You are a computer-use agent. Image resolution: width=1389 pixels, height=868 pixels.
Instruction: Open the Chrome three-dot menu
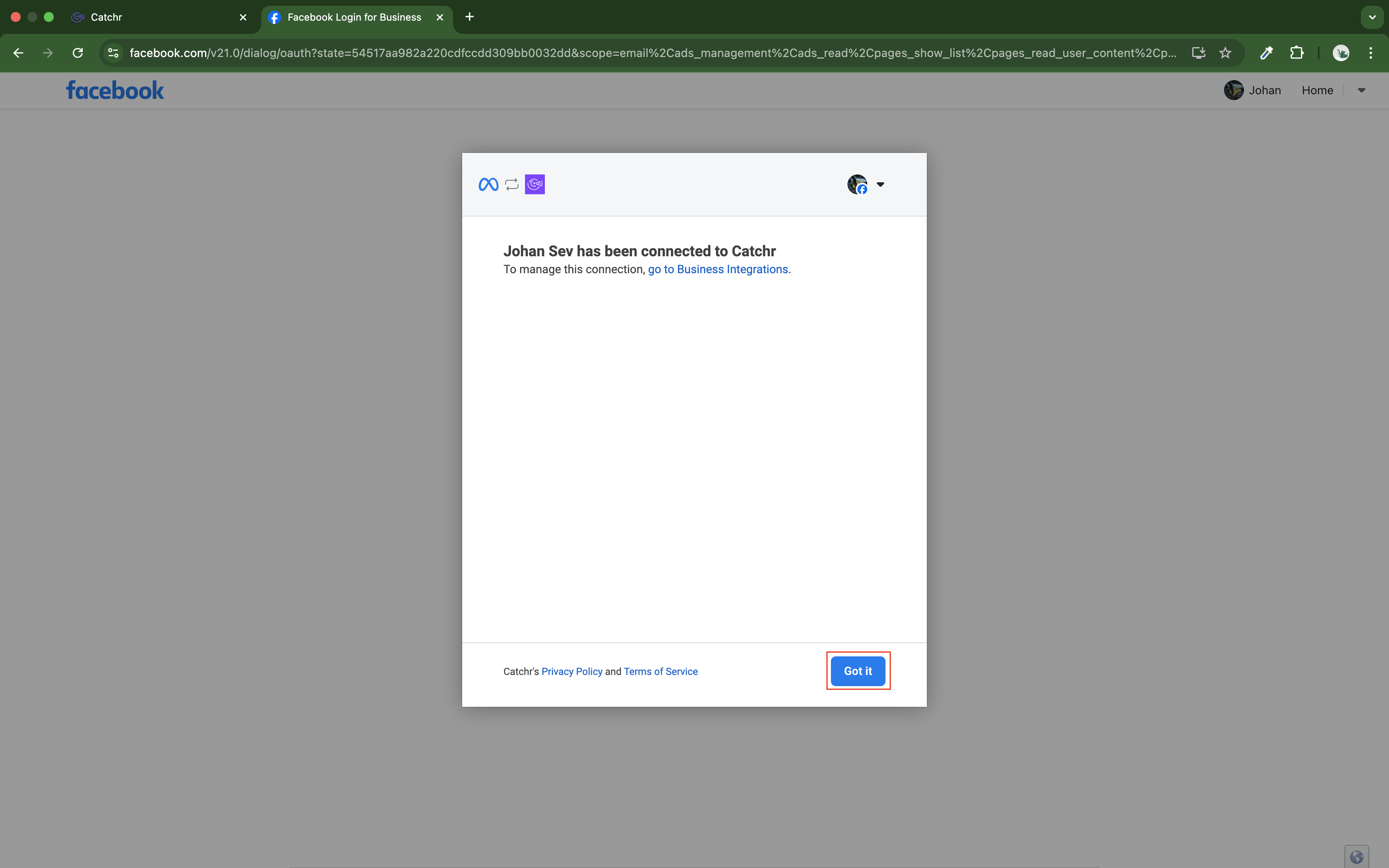click(x=1371, y=53)
